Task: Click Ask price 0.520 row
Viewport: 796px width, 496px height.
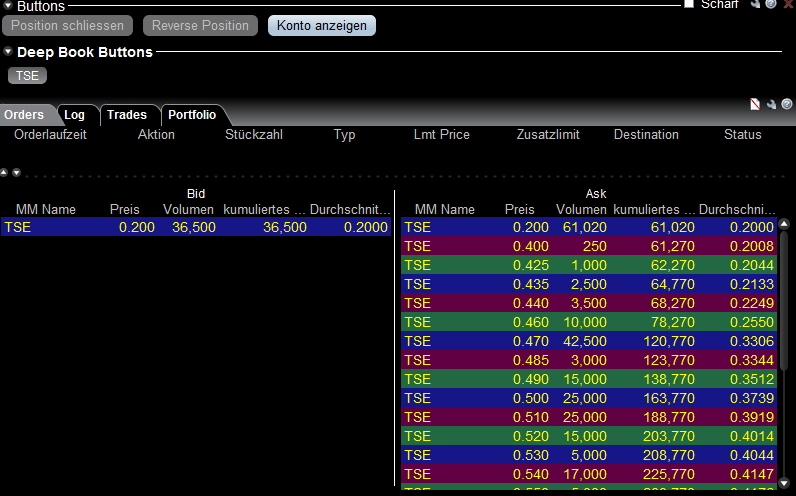Action: point(589,436)
